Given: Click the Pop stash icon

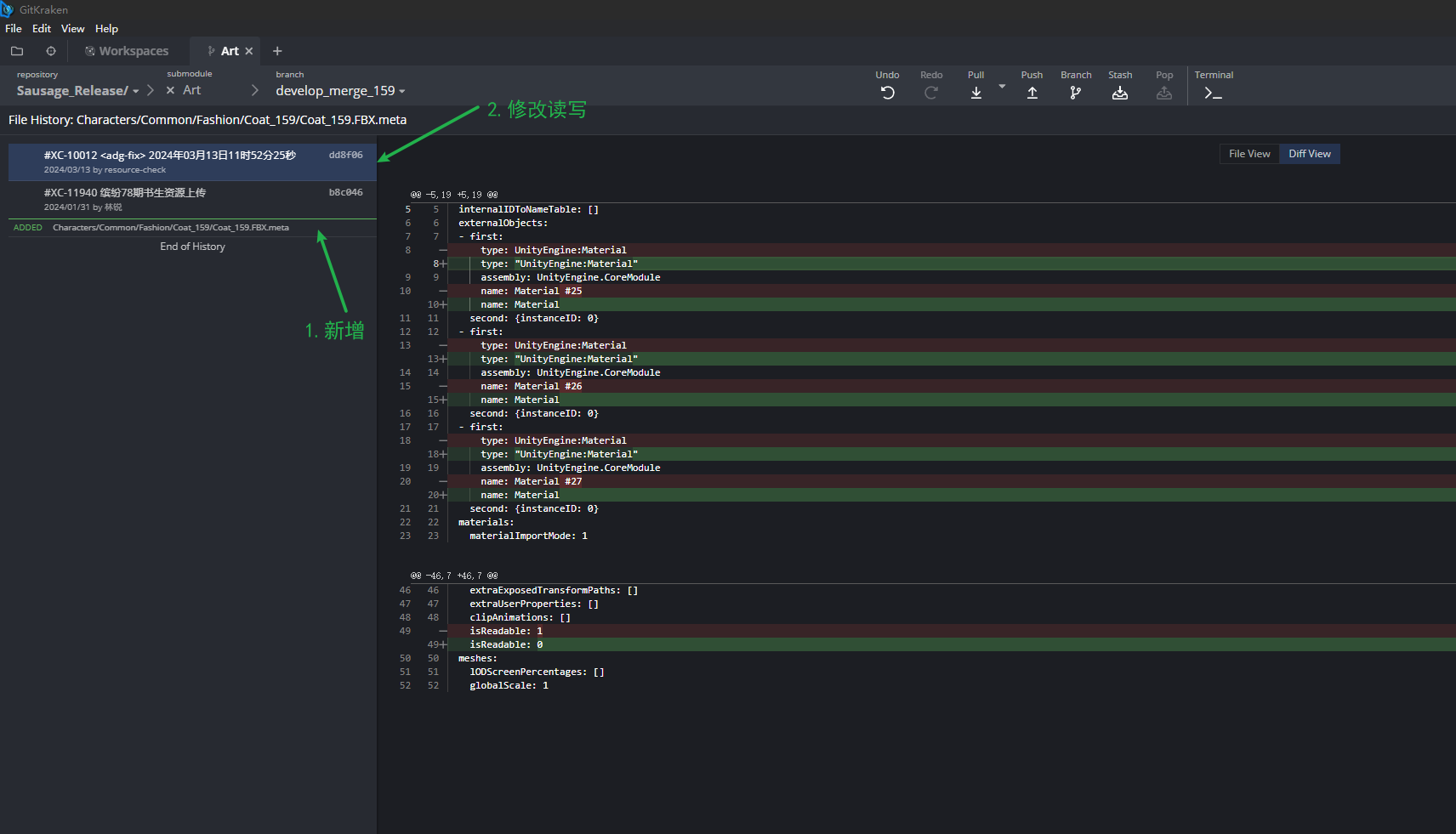Looking at the screenshot, I should pyautogui.click(x=1163, y=92).
